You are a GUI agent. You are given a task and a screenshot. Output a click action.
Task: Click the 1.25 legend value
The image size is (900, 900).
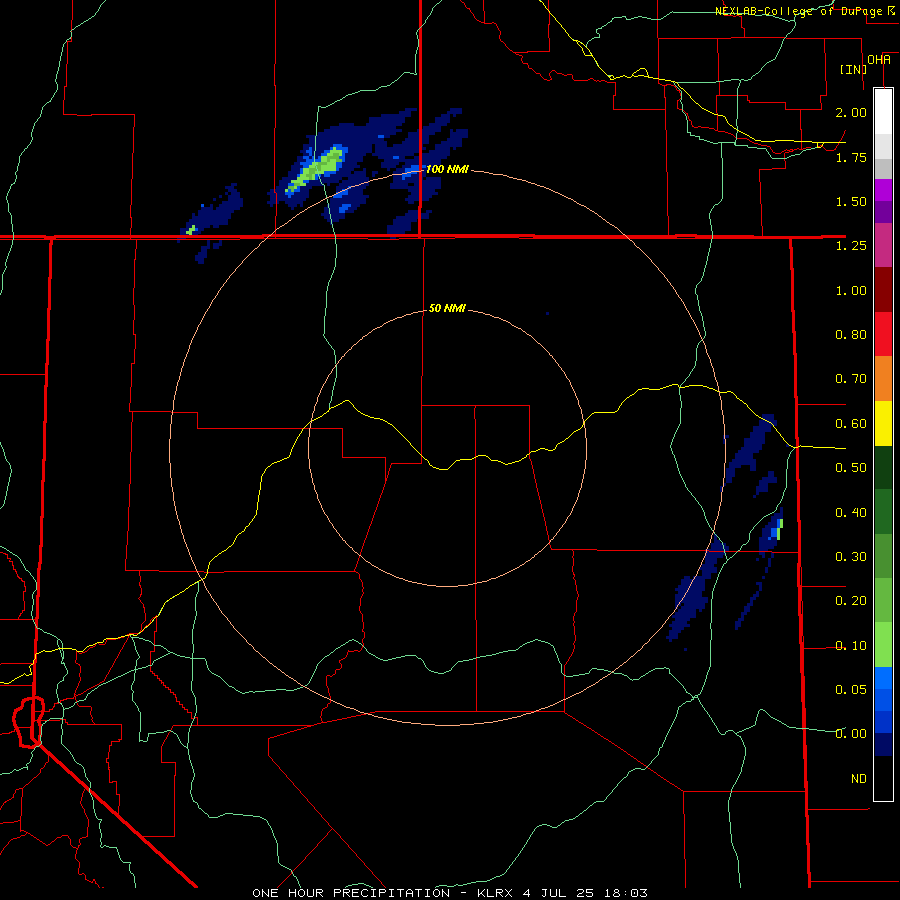[851, 246]
